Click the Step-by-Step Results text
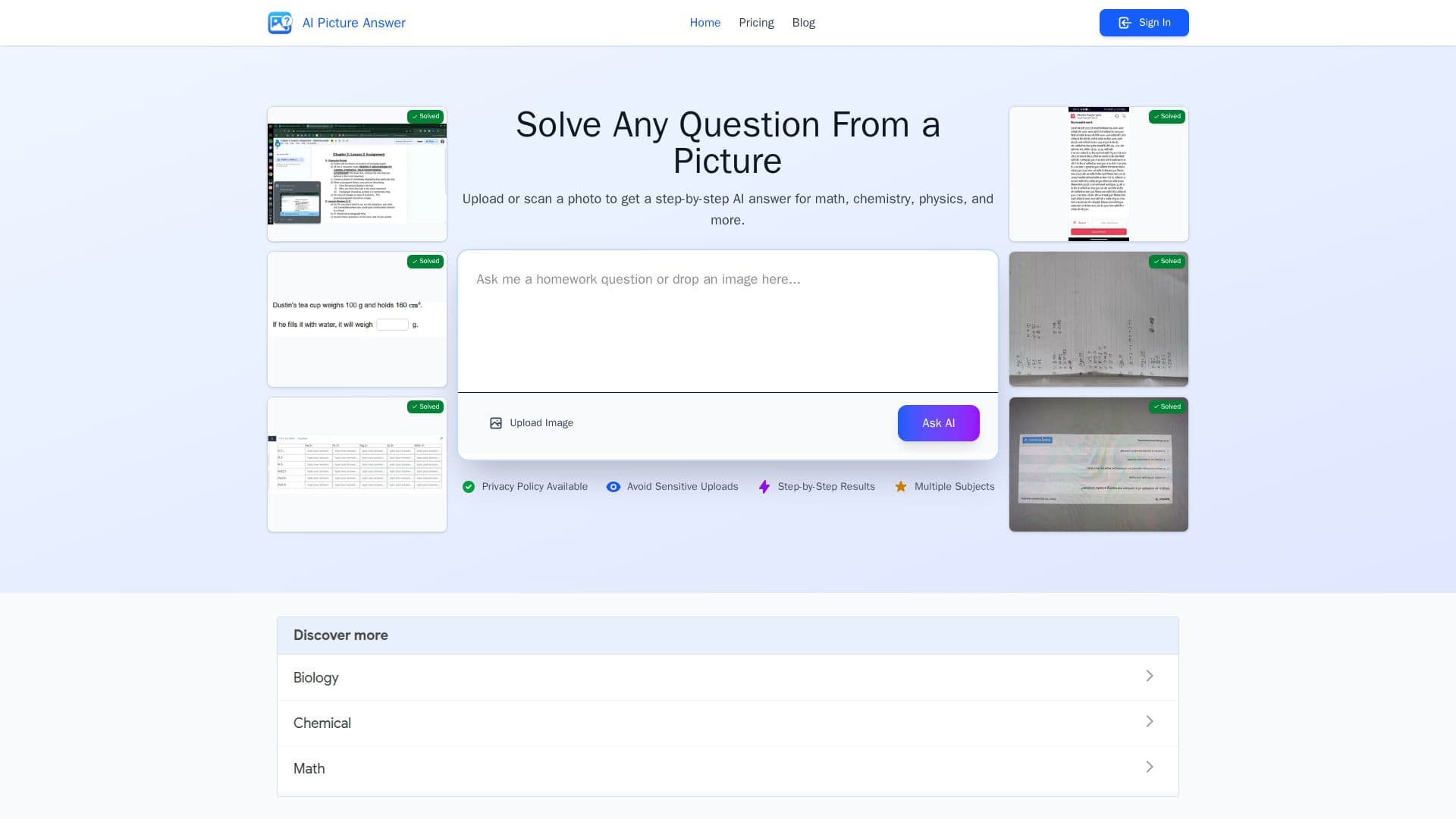Viewport: 1456px width, 819px height. pyautogui.click(x=827, y=487)
